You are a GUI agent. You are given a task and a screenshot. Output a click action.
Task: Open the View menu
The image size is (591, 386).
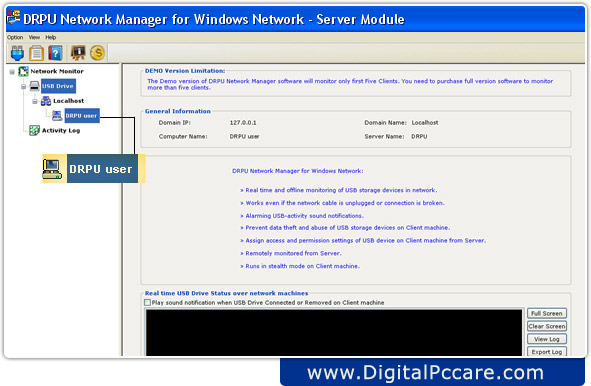tap(34, 37)
